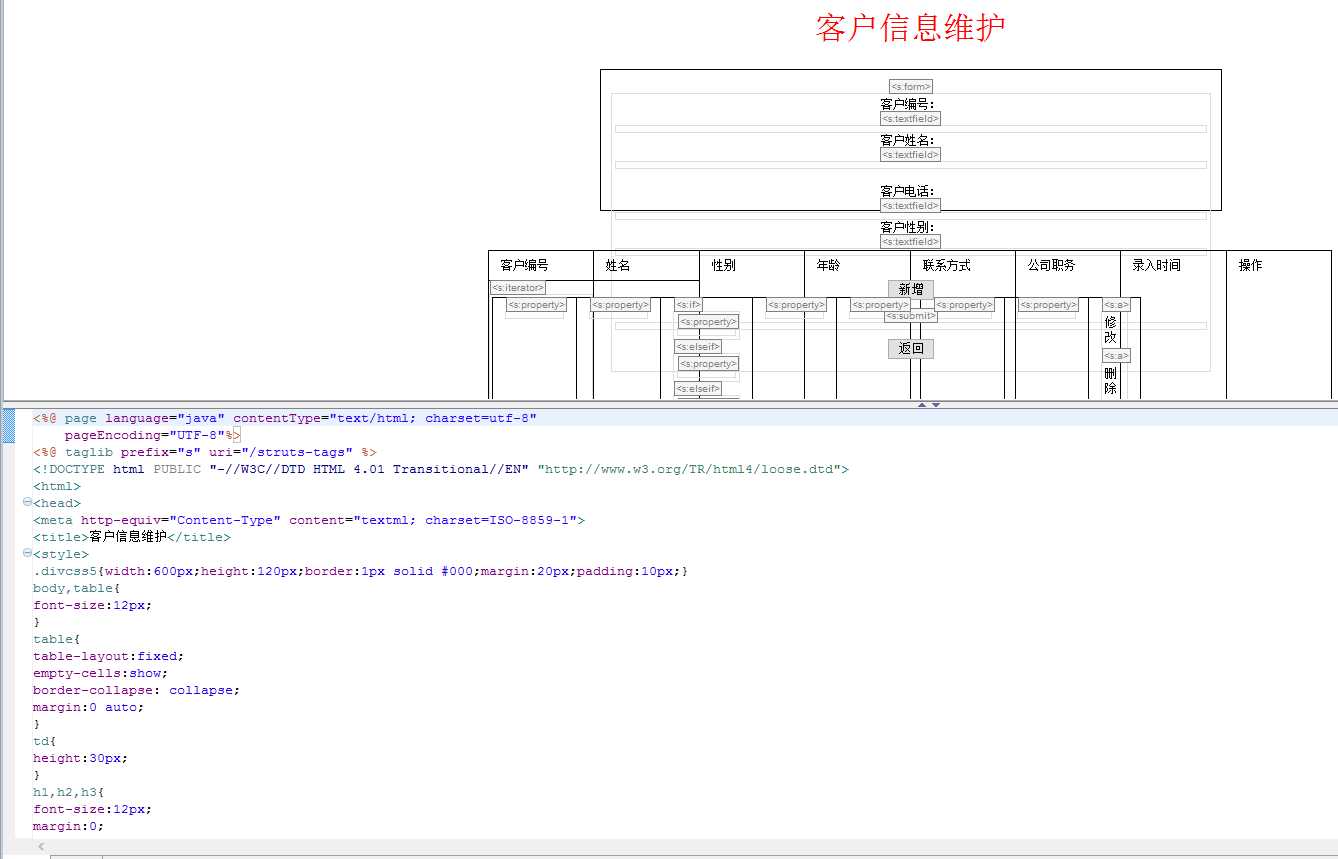This screenshot has height=859, width=1338.
Task: Select the <s:property> tag in 姓名 column
Action: coord(620,305)
